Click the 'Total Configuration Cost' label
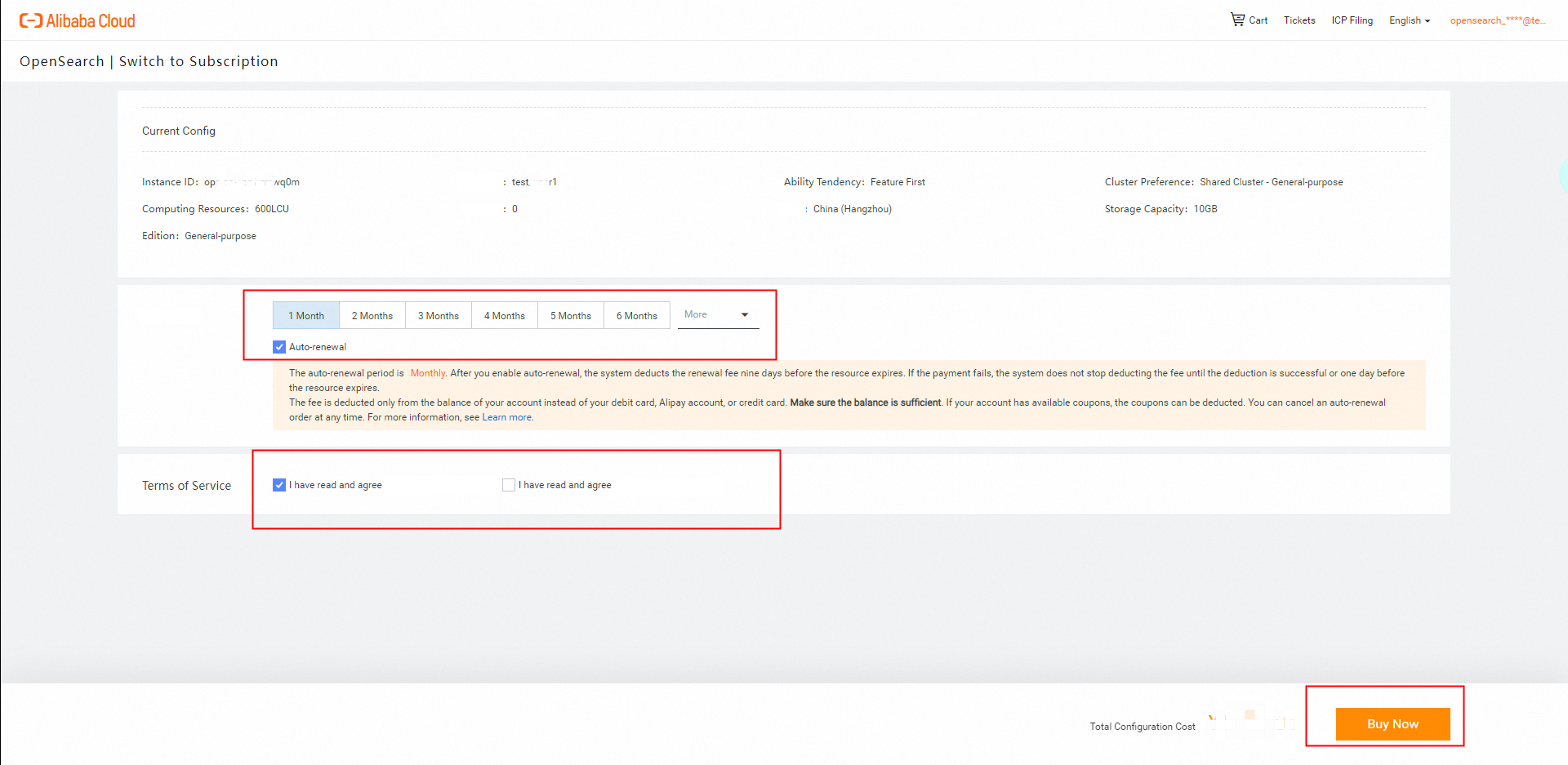 tap(1143, 727)
